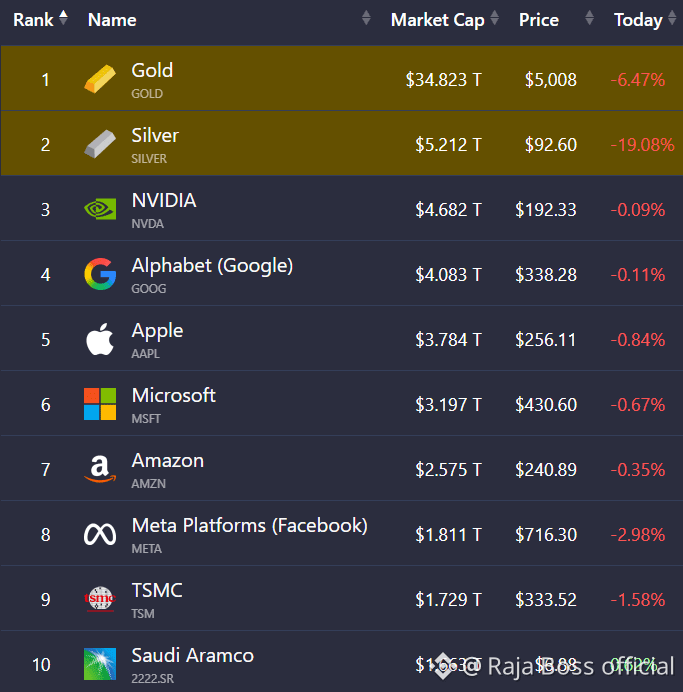683x692 pixels.
Task: Sort by the Price column header
Action: point(539,19)
